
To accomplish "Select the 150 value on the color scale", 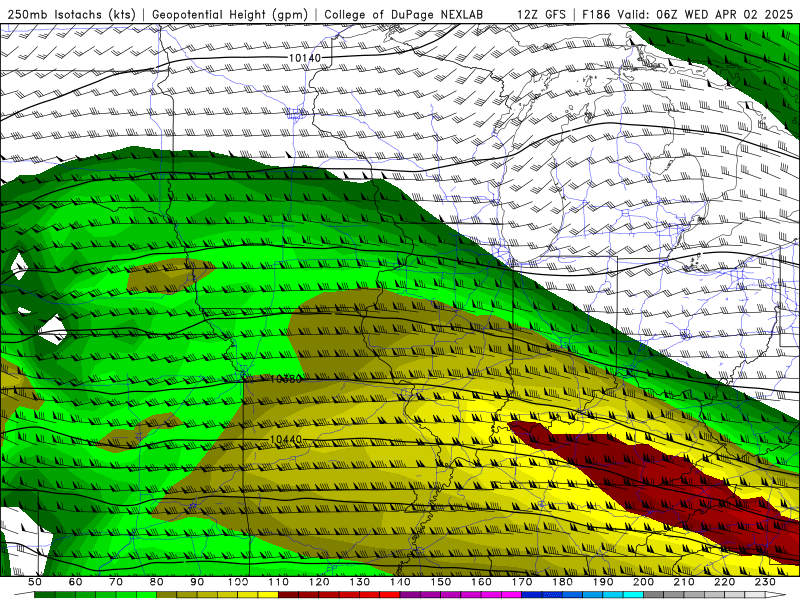I will click(441, 582).
